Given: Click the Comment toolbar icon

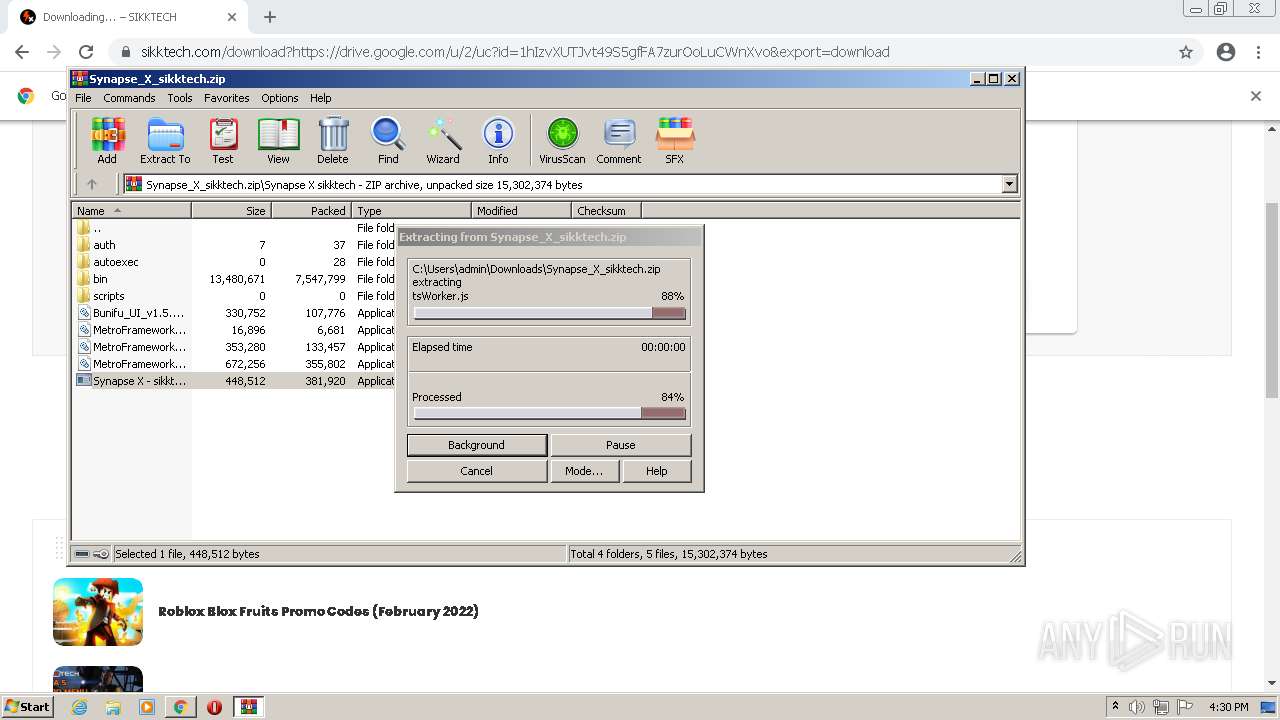Looking at the screenshot, I should coord(619,141).
